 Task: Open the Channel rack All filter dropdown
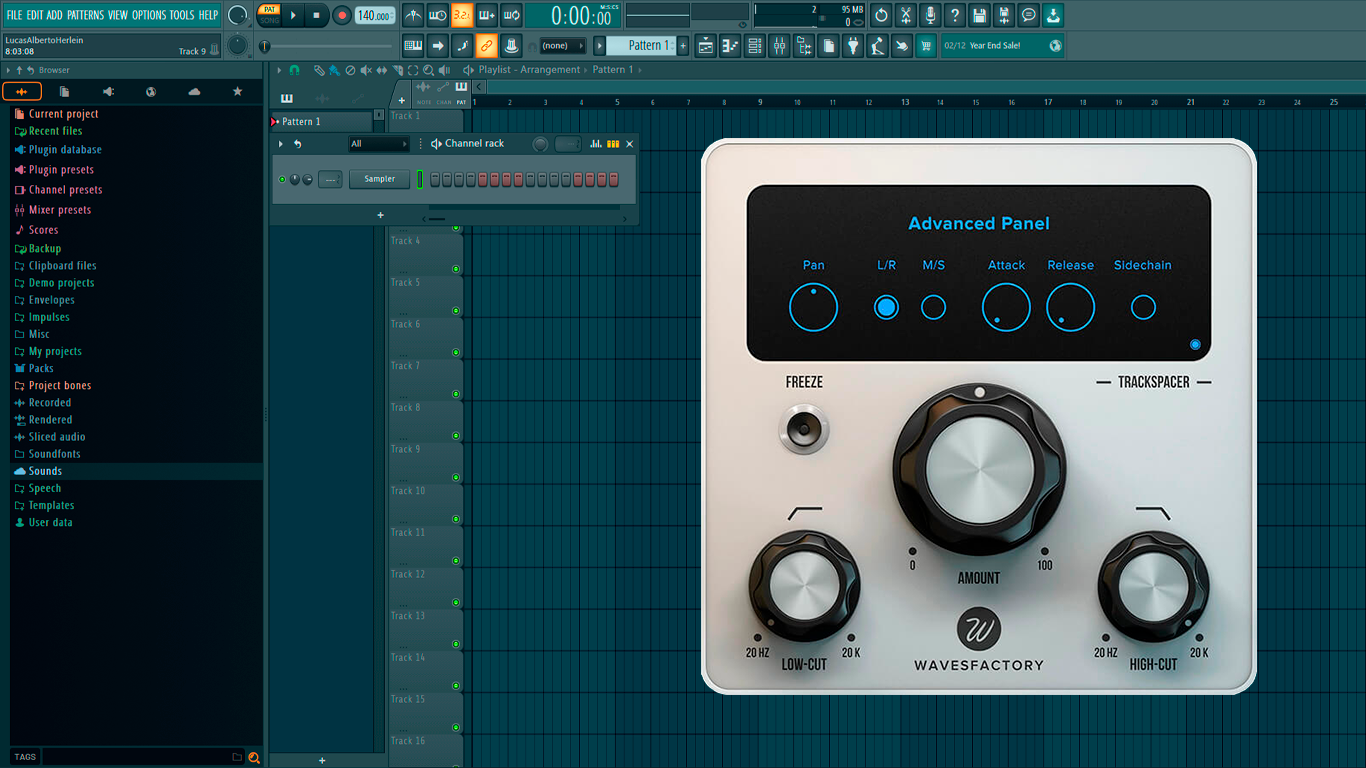click(378, 144)
